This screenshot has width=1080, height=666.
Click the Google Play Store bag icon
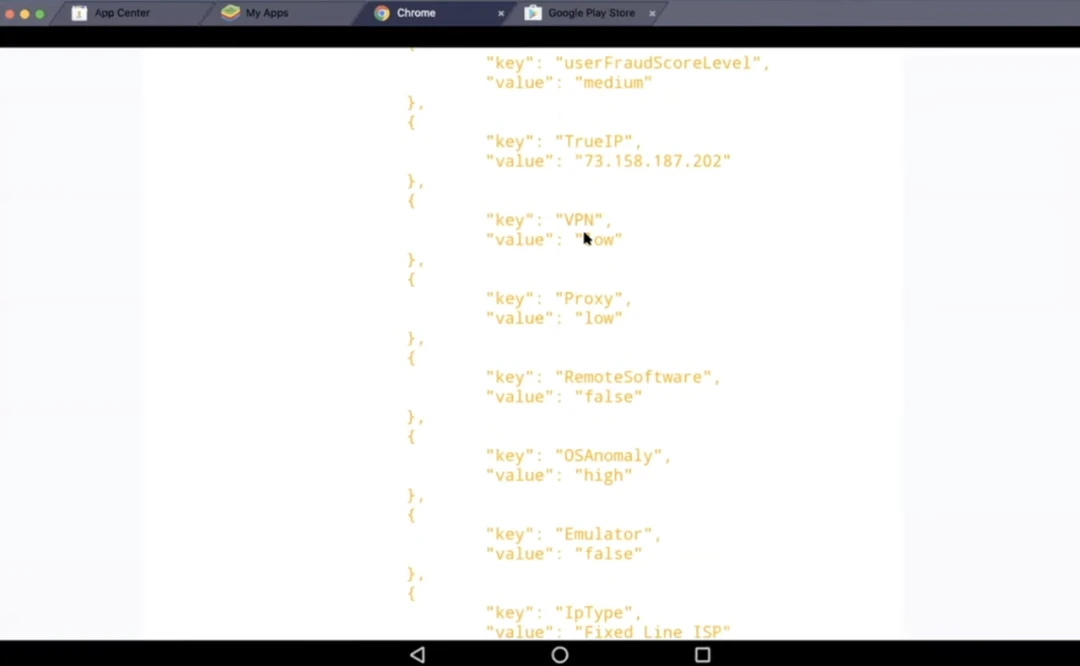(533, 12)
